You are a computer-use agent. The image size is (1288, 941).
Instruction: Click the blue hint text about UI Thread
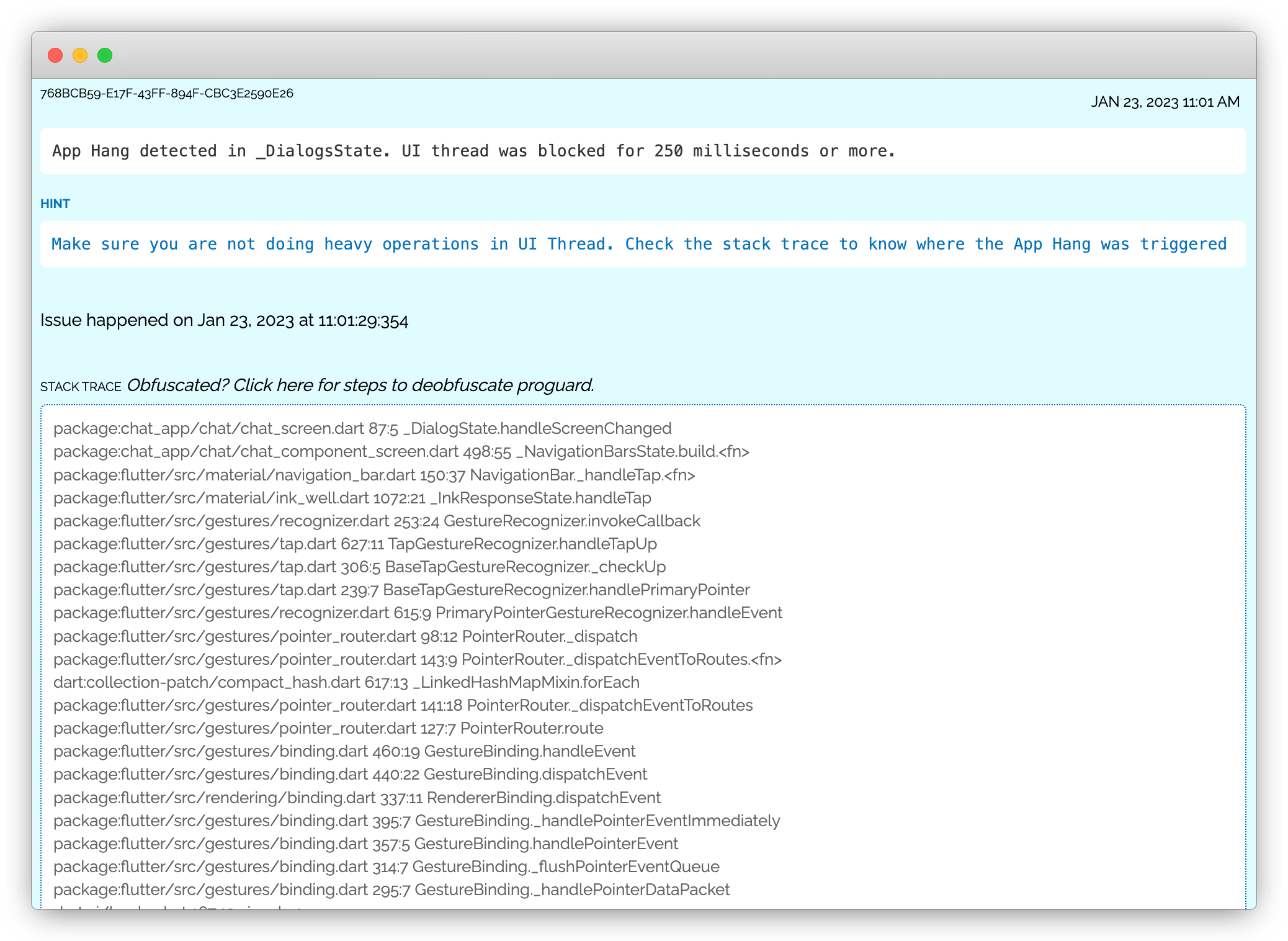coord(639,245)
